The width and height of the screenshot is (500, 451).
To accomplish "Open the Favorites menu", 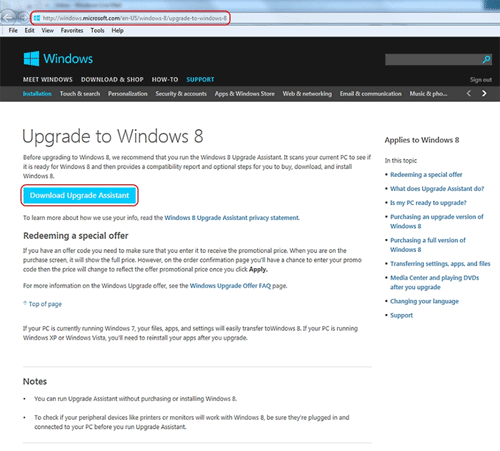I will 72,30.
